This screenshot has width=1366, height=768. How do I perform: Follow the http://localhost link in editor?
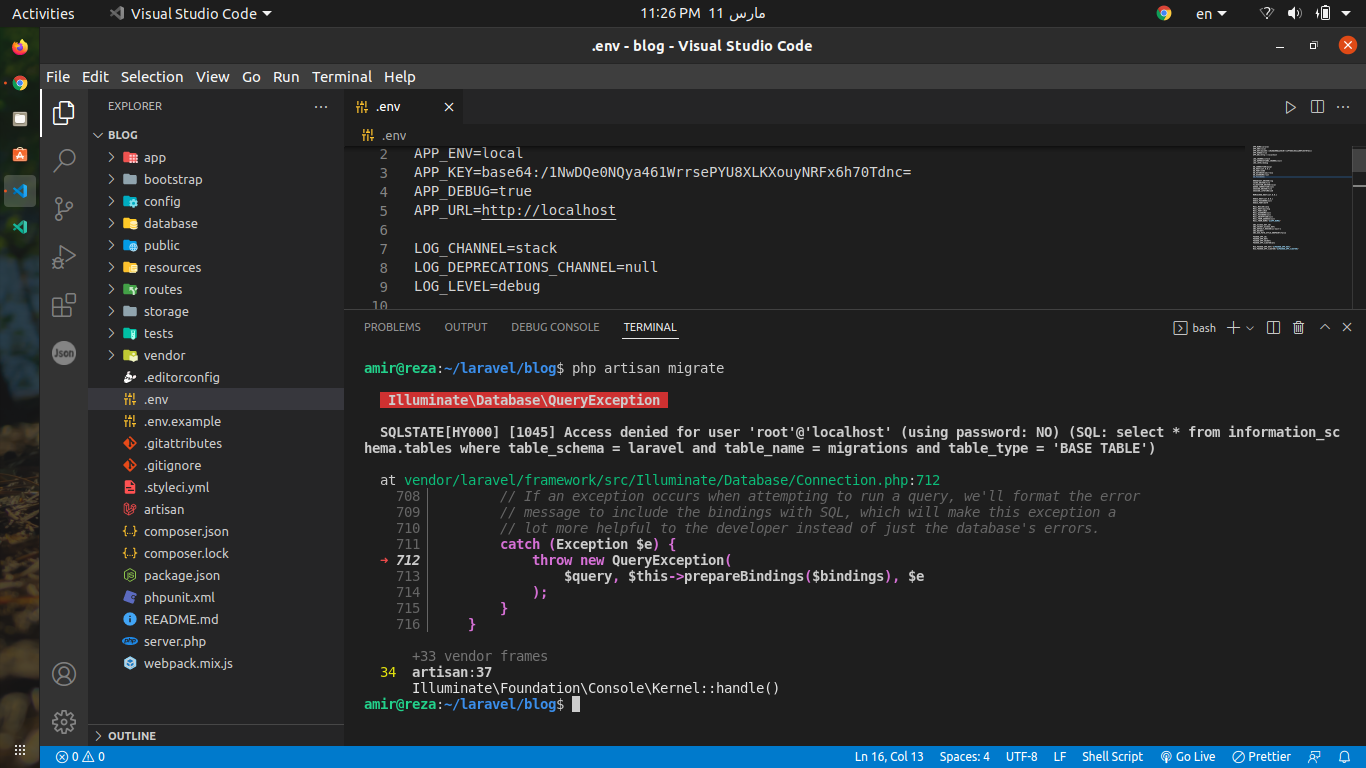coord(549,210)
